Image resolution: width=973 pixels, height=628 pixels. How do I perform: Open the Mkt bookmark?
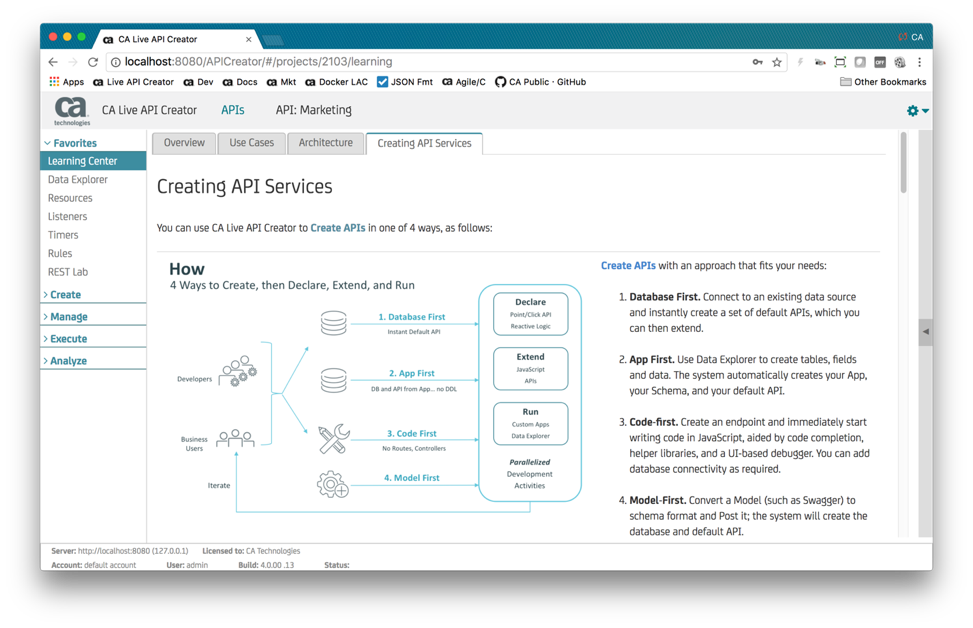pyautogui.click(x=282, y=82)
